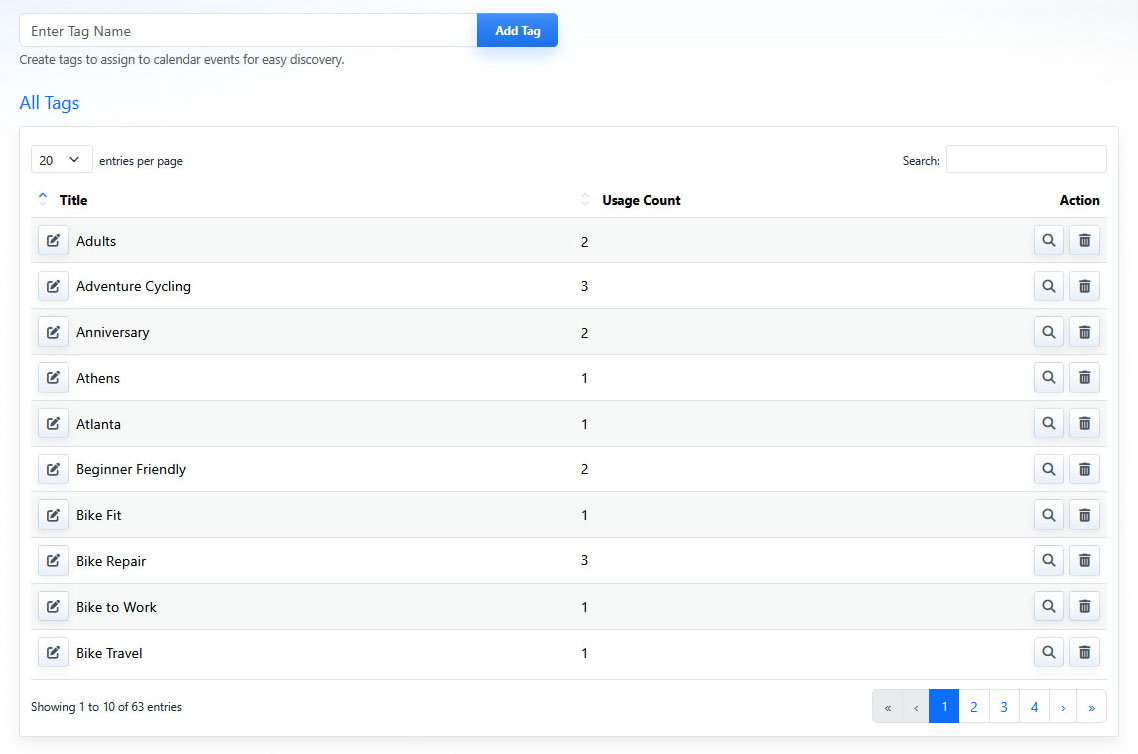Click the Beginner Friendly title text
1138x754 pixels.
point(131,470)
